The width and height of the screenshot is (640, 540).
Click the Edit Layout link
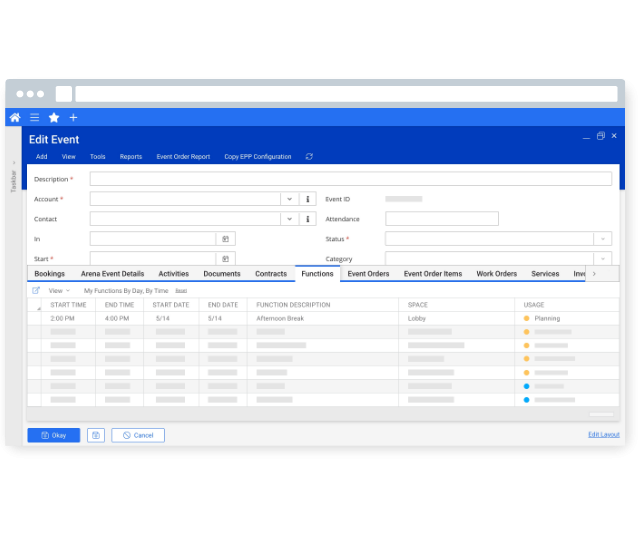coord(603,434)
